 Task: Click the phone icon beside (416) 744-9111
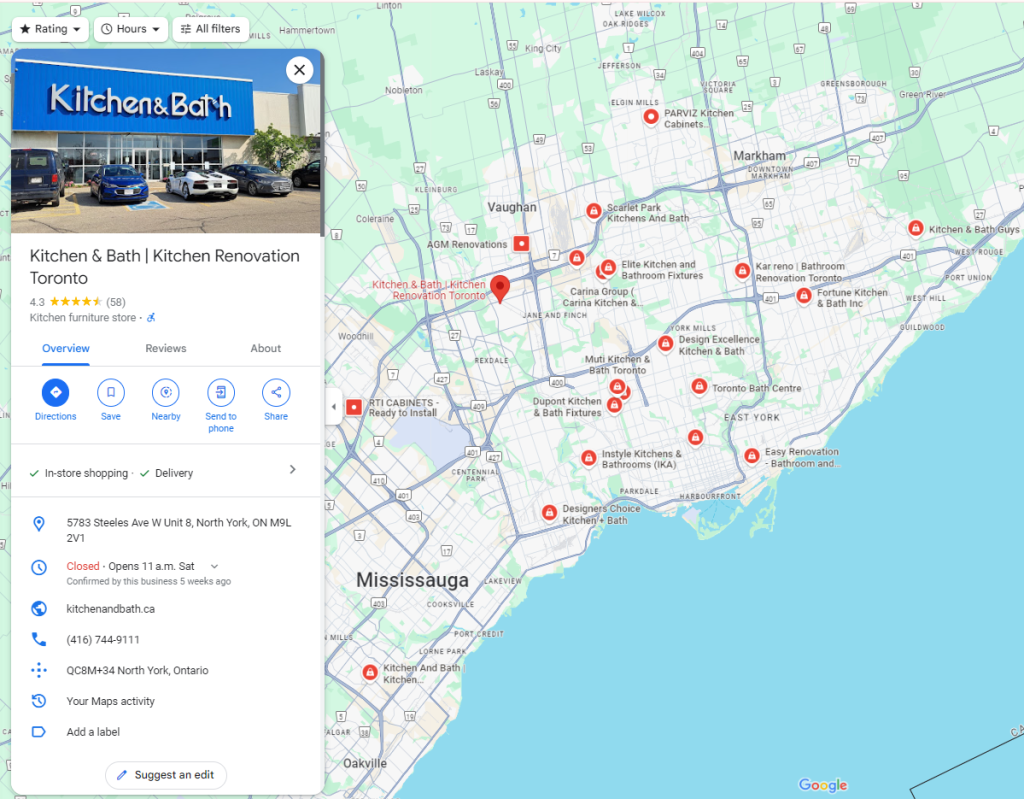click(37, 639)
